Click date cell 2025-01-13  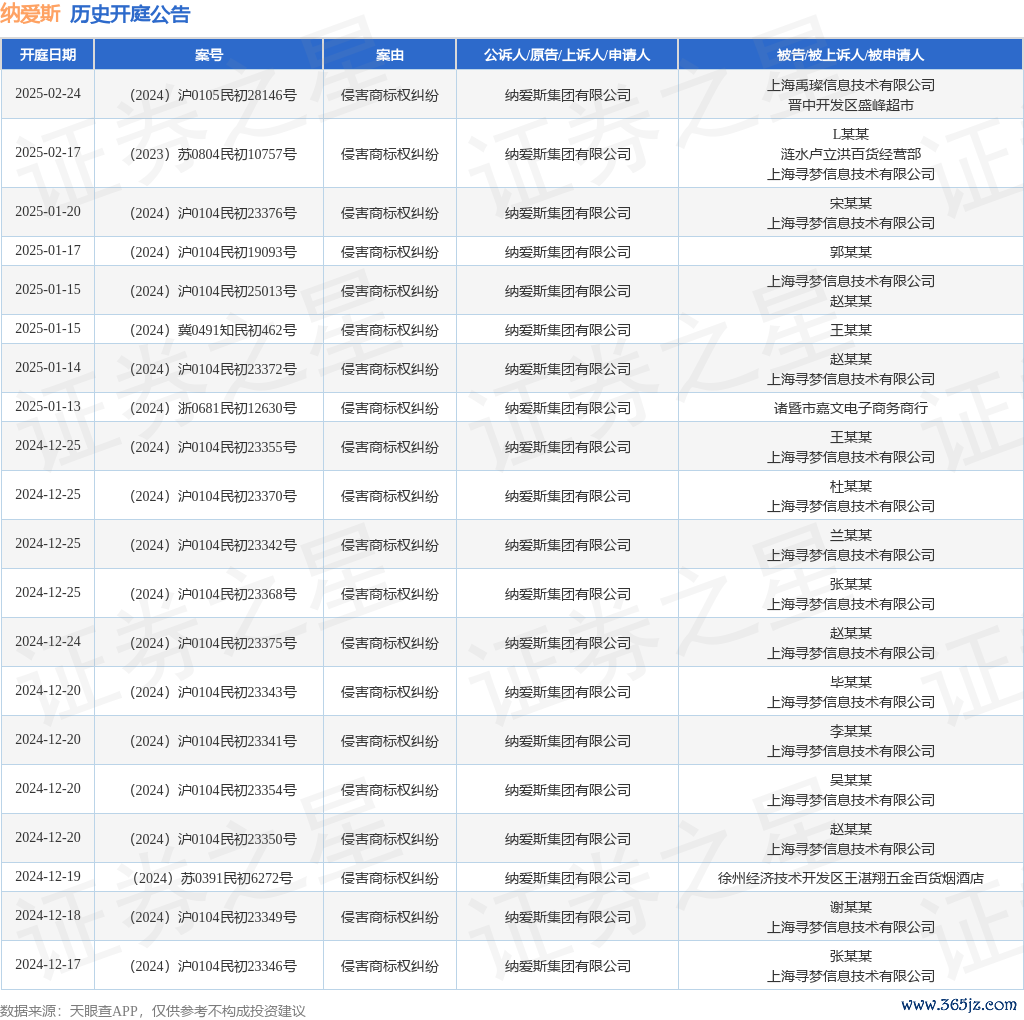[x=48, y=406]
